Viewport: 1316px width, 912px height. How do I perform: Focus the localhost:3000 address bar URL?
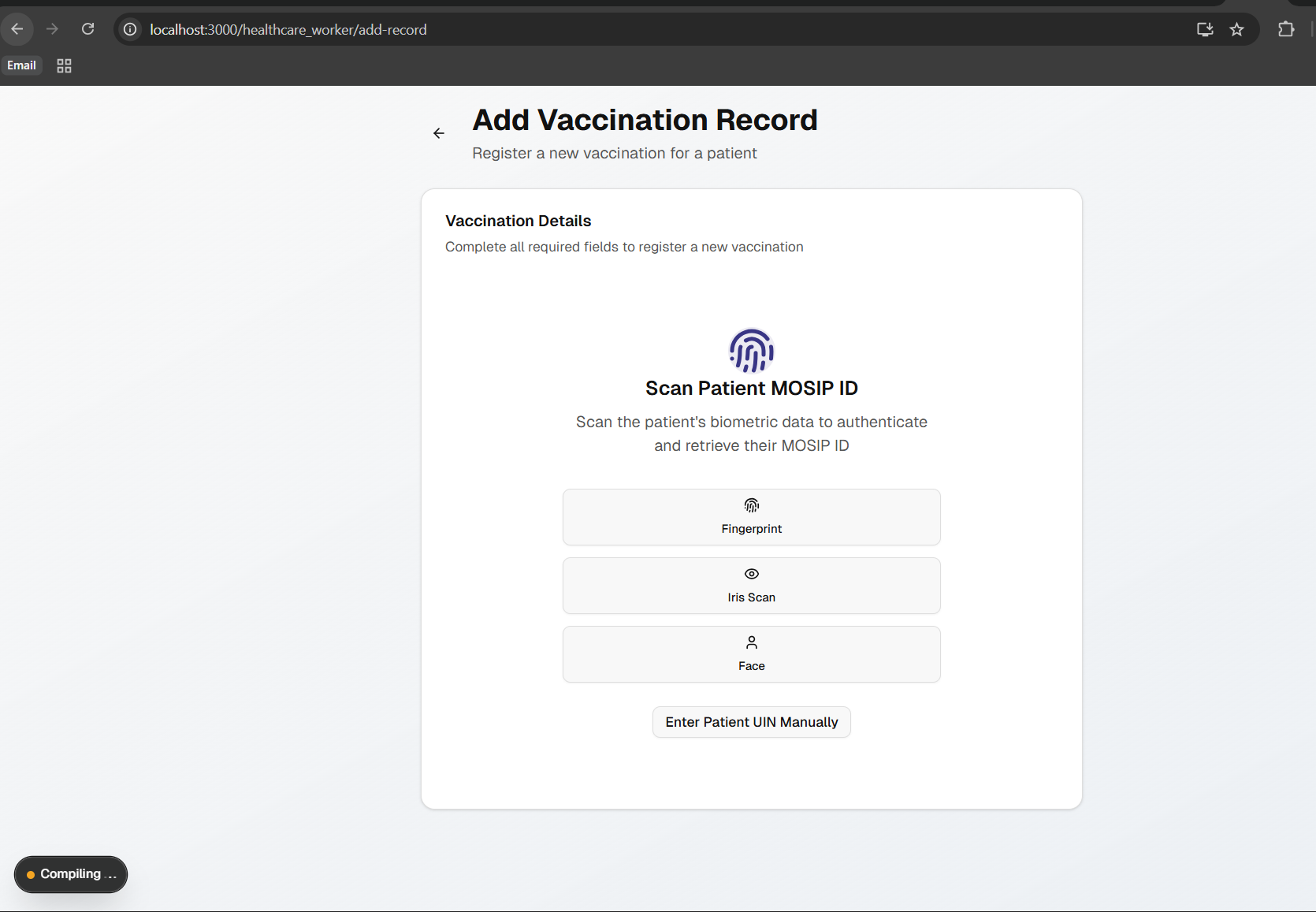click(x=288, y=29)
